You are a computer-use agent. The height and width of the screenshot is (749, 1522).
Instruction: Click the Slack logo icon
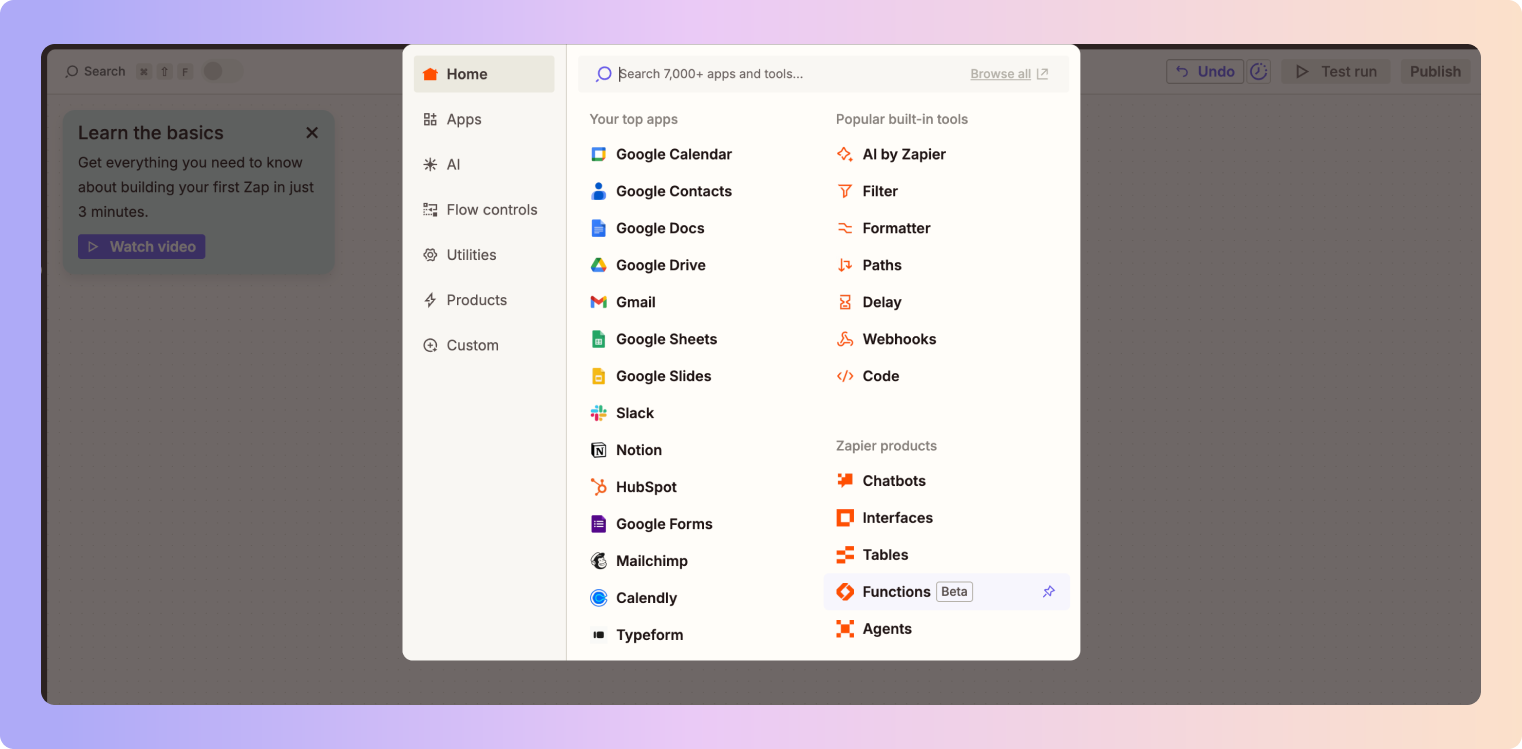click(x=599, y=413)
